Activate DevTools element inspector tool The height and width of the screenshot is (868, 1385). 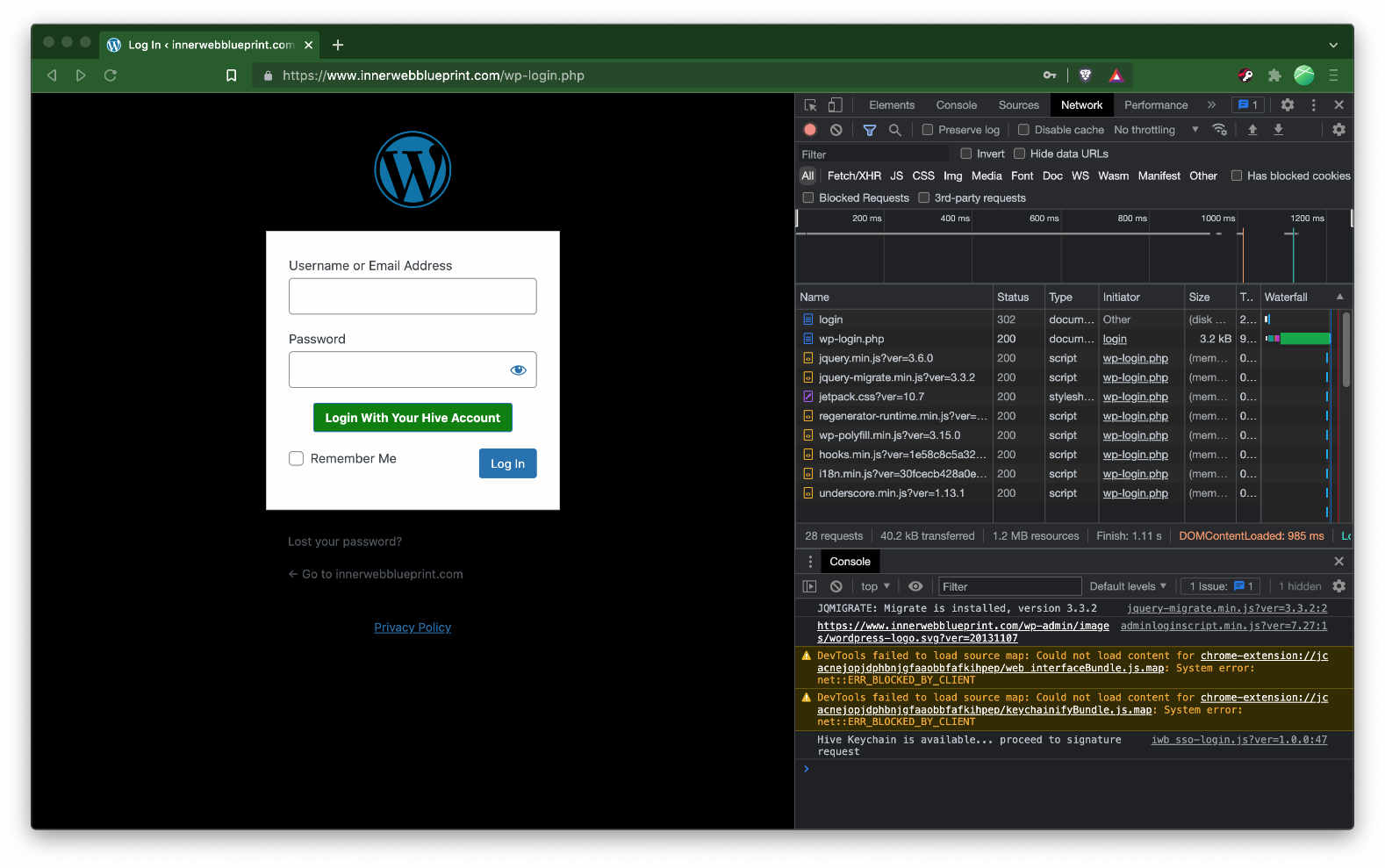click(x=811, y=105)
